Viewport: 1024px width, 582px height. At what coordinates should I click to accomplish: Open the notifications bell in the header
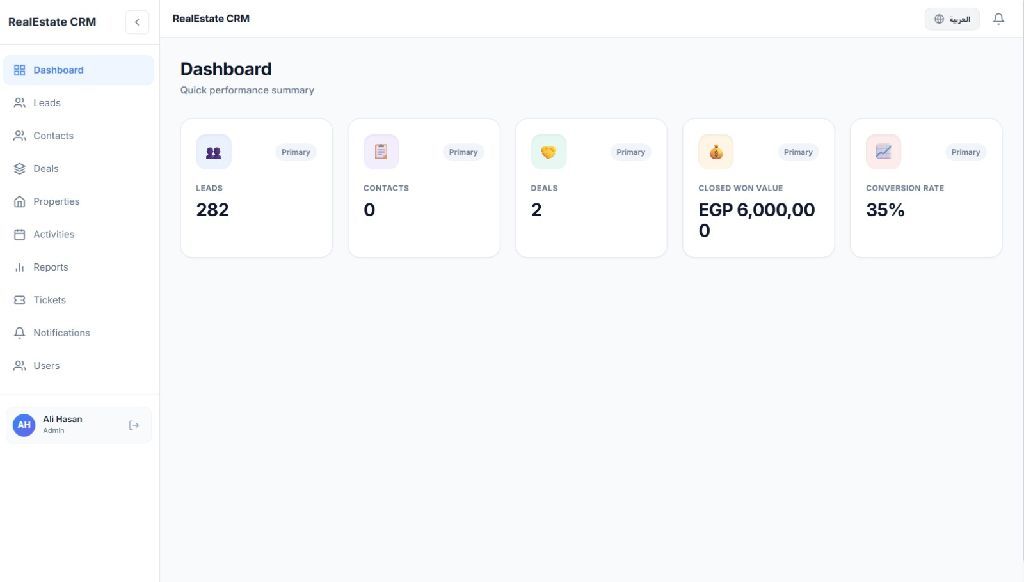click(999, 19)
